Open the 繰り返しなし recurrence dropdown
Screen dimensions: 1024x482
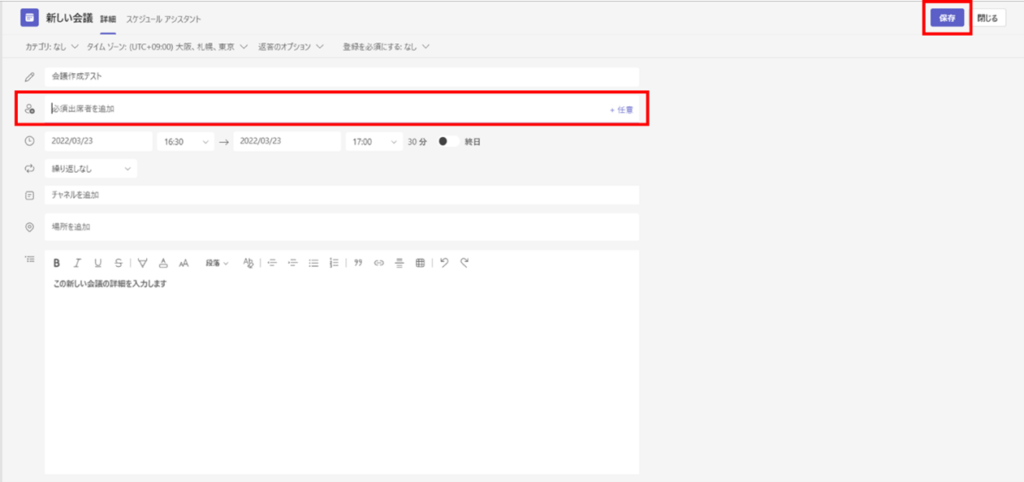tap(91, 169)
